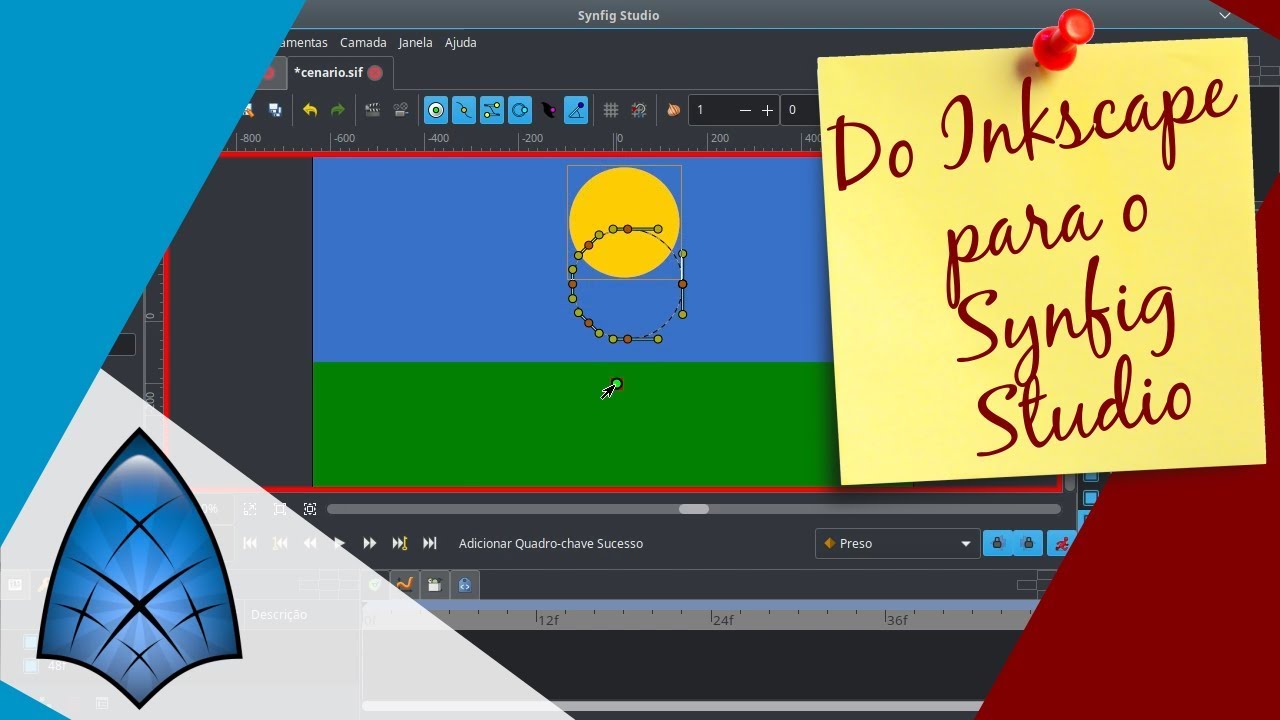
Task: Toggle radius handles display
Action: 520,110
